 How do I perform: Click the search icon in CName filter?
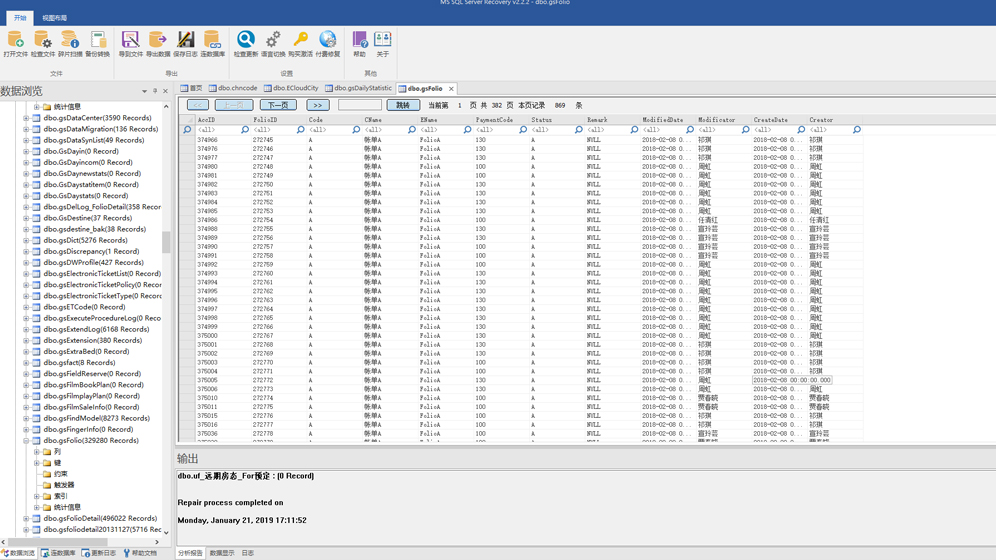pyautogui.click(x=412, y=130)
